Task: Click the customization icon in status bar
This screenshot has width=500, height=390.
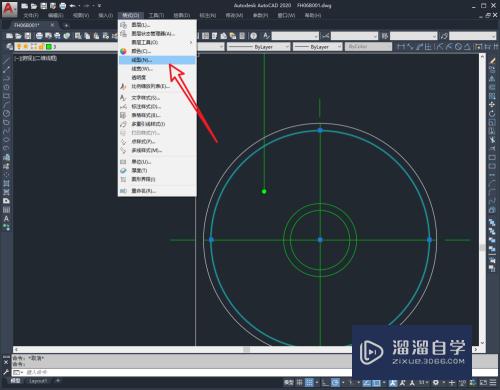Action: pos(493,383)
